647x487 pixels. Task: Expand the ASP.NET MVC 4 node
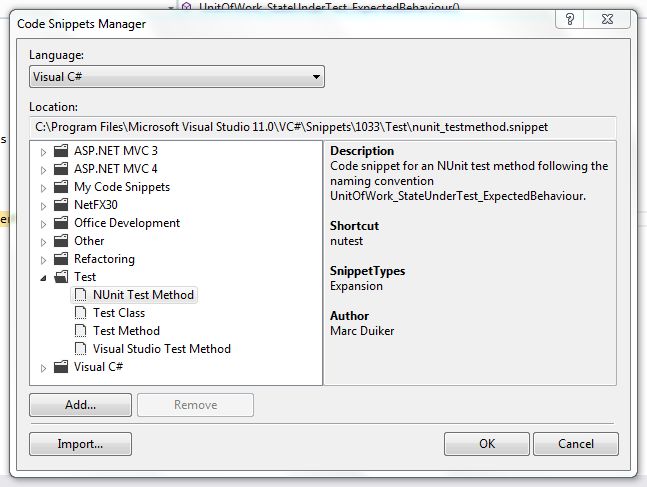pyautogui.click(x=43, y=170)
